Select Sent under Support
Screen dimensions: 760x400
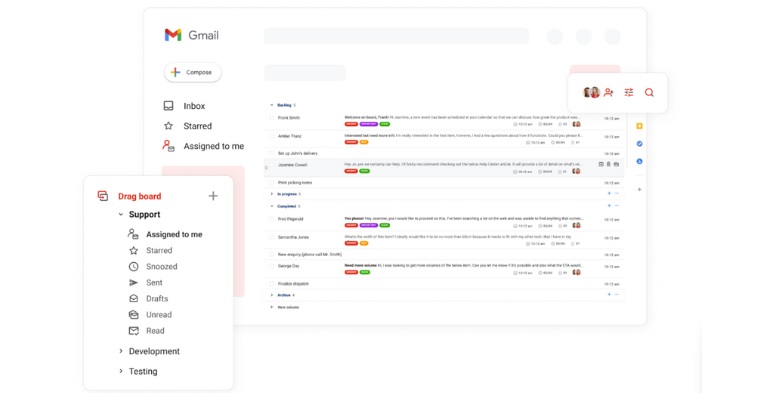pos(145,282)
